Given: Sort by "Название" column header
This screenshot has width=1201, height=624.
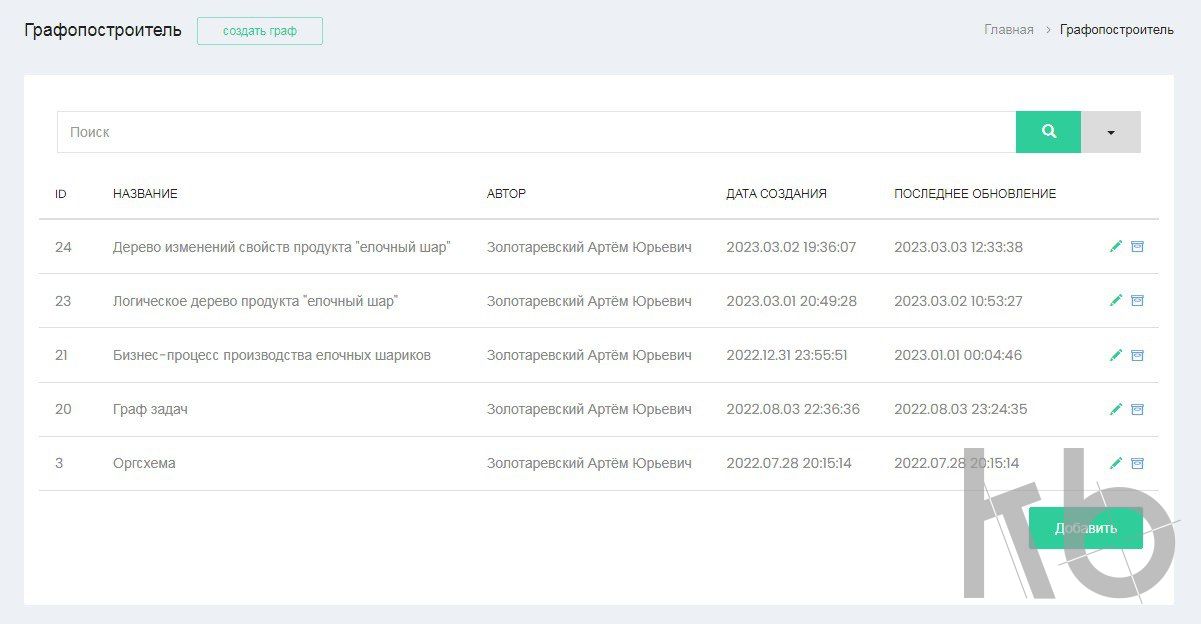Looking at the screenshot, I should [x=145, y=194].
